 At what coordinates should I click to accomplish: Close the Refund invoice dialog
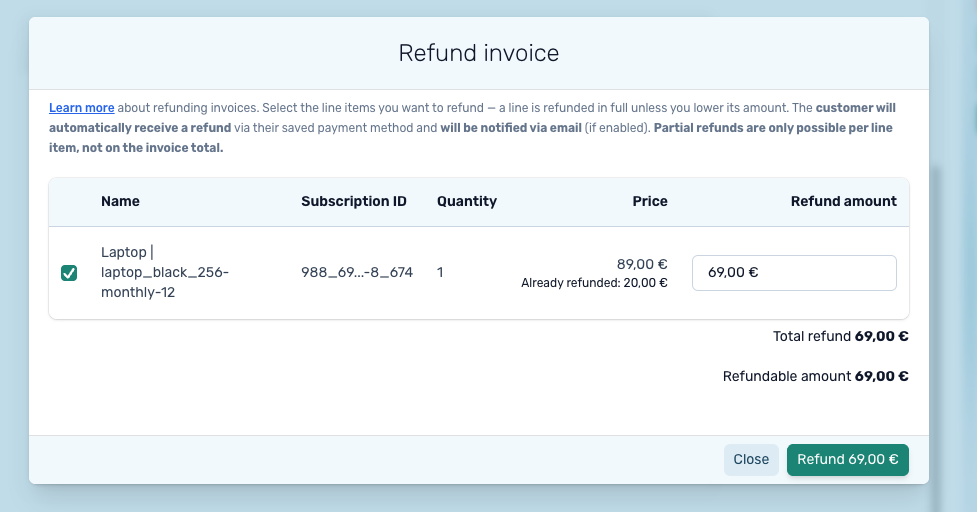(x=751, y=460)
